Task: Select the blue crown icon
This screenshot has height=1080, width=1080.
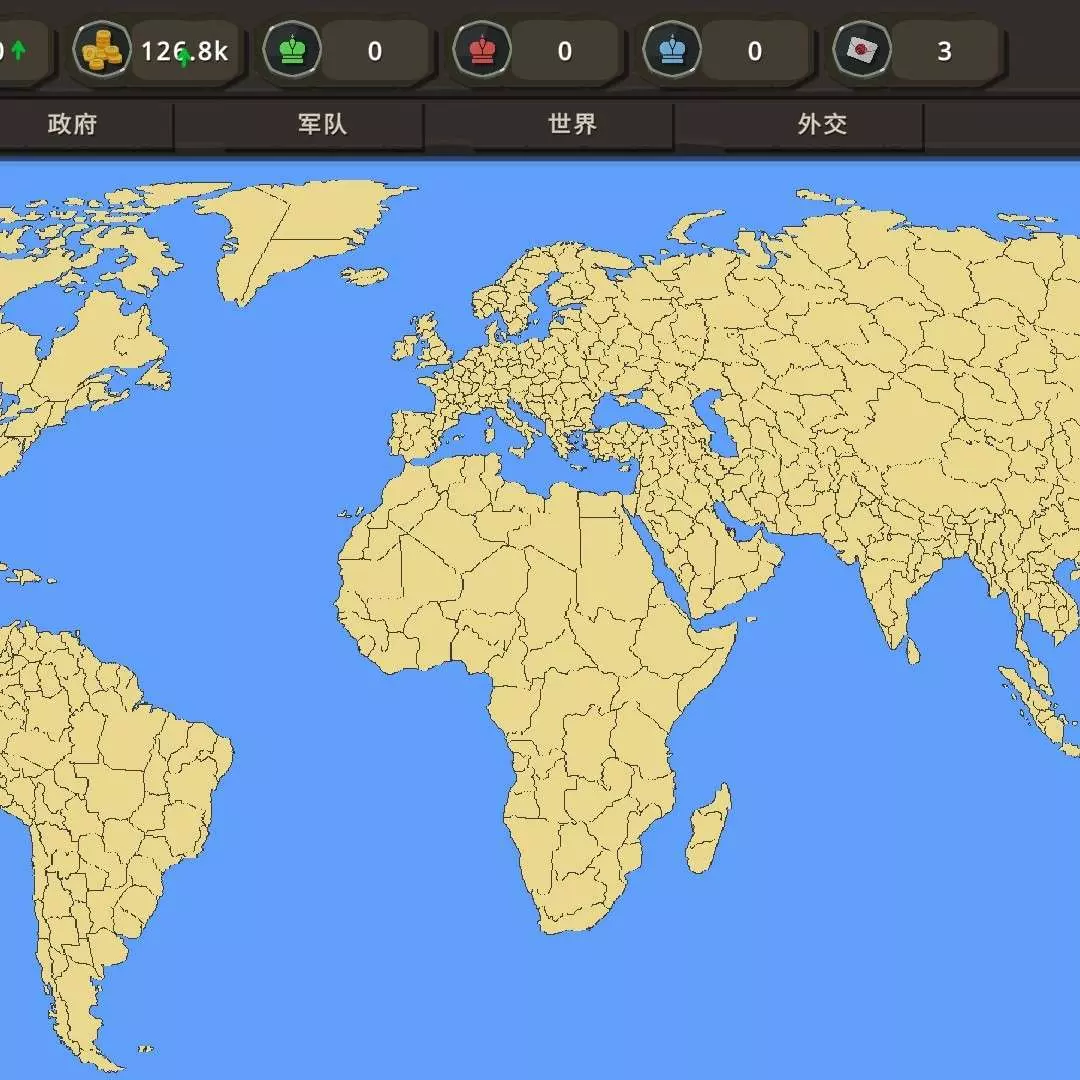Action: click(672, 50)
